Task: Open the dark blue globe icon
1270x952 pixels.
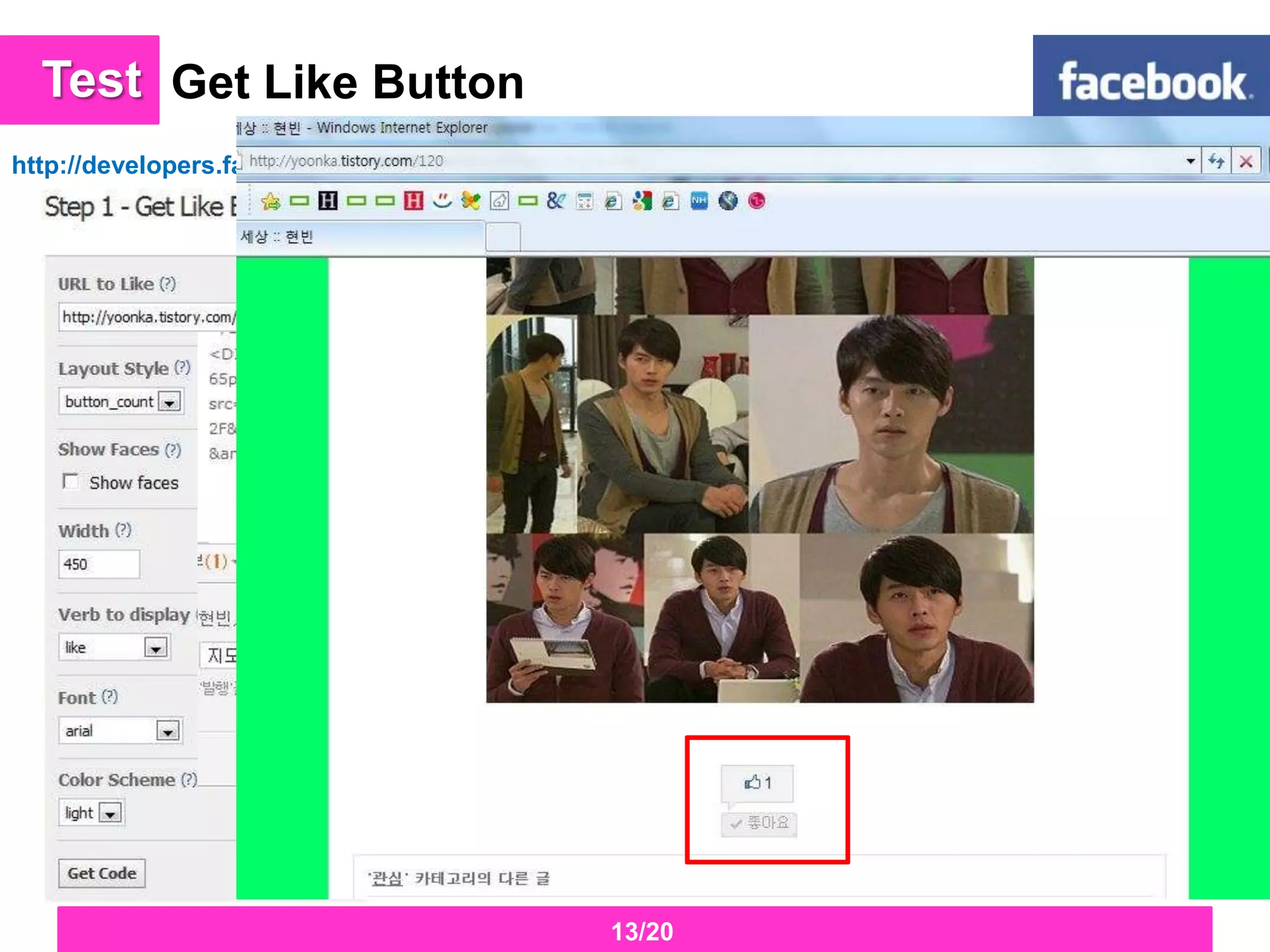Action: 727,201
